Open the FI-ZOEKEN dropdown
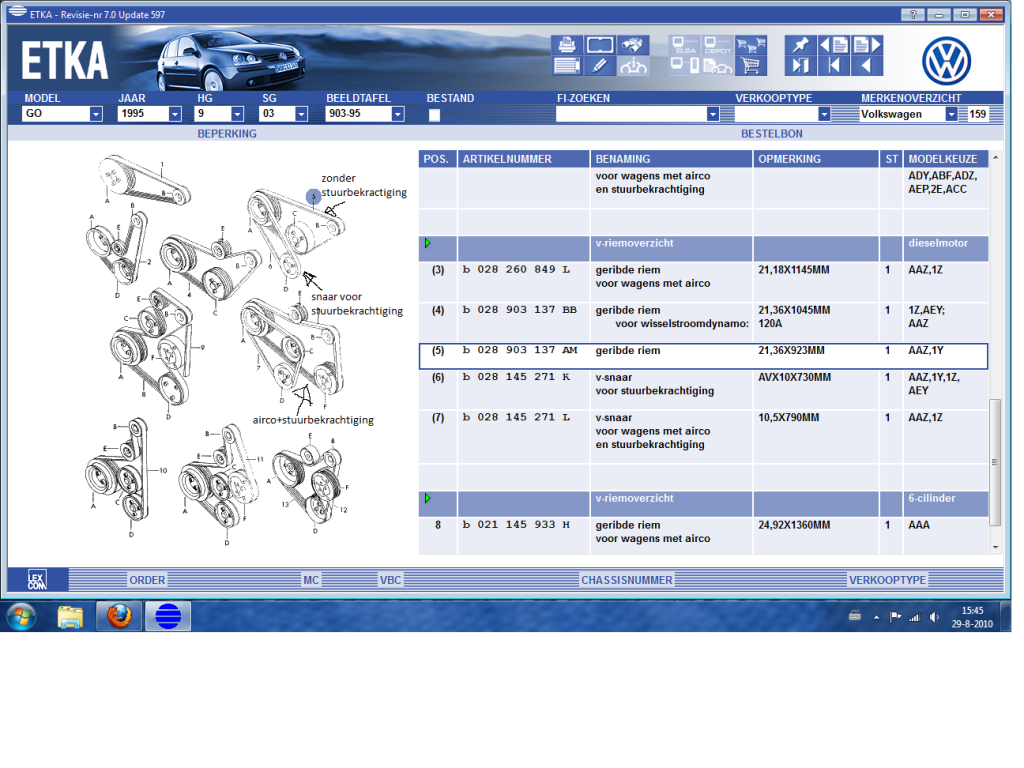Screen dimensions: 1024x768 (x=712, y=114)
